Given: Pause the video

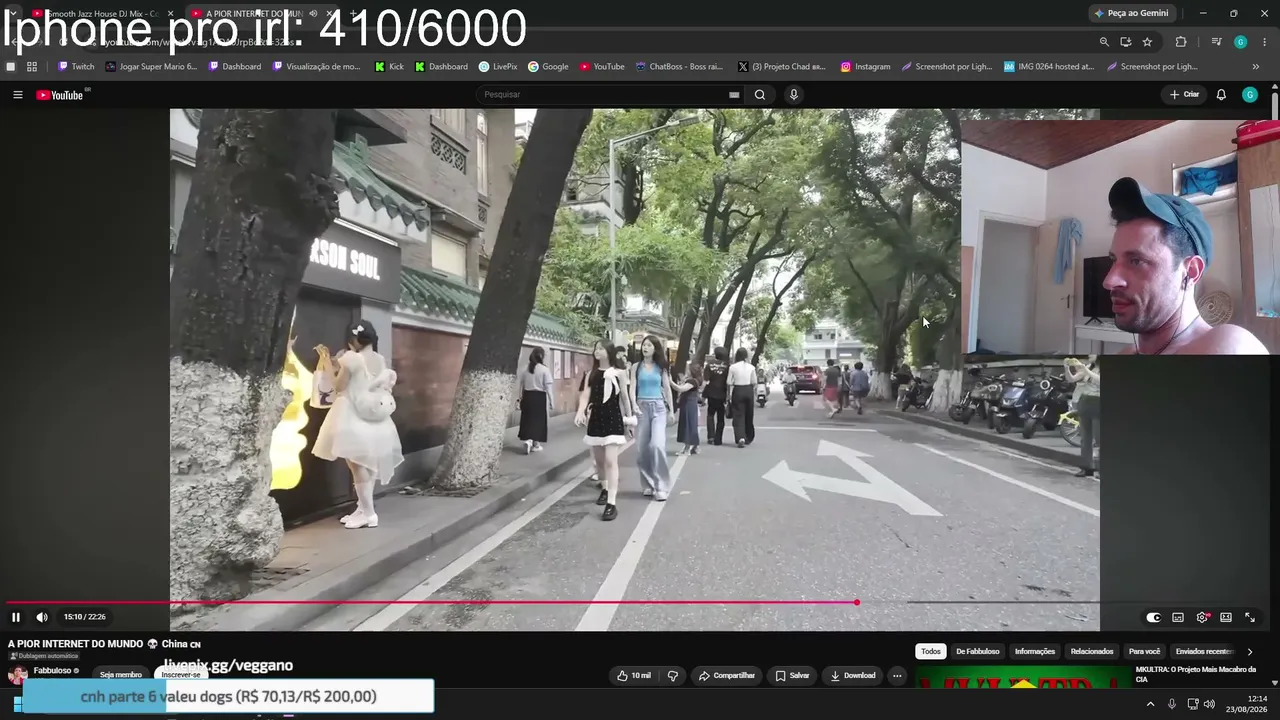Looking at the screenshot, I should pyautogui.click(x=16, y=617).
